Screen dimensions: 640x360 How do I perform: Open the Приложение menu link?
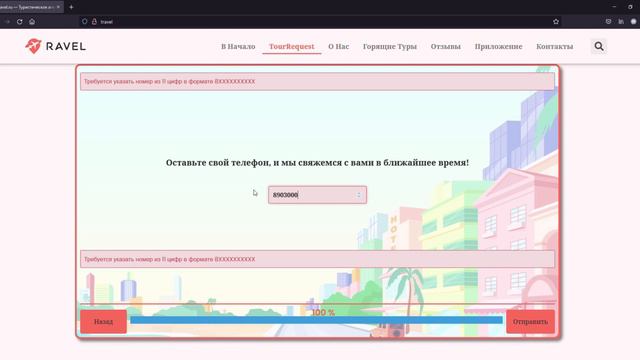coord(498,47)
